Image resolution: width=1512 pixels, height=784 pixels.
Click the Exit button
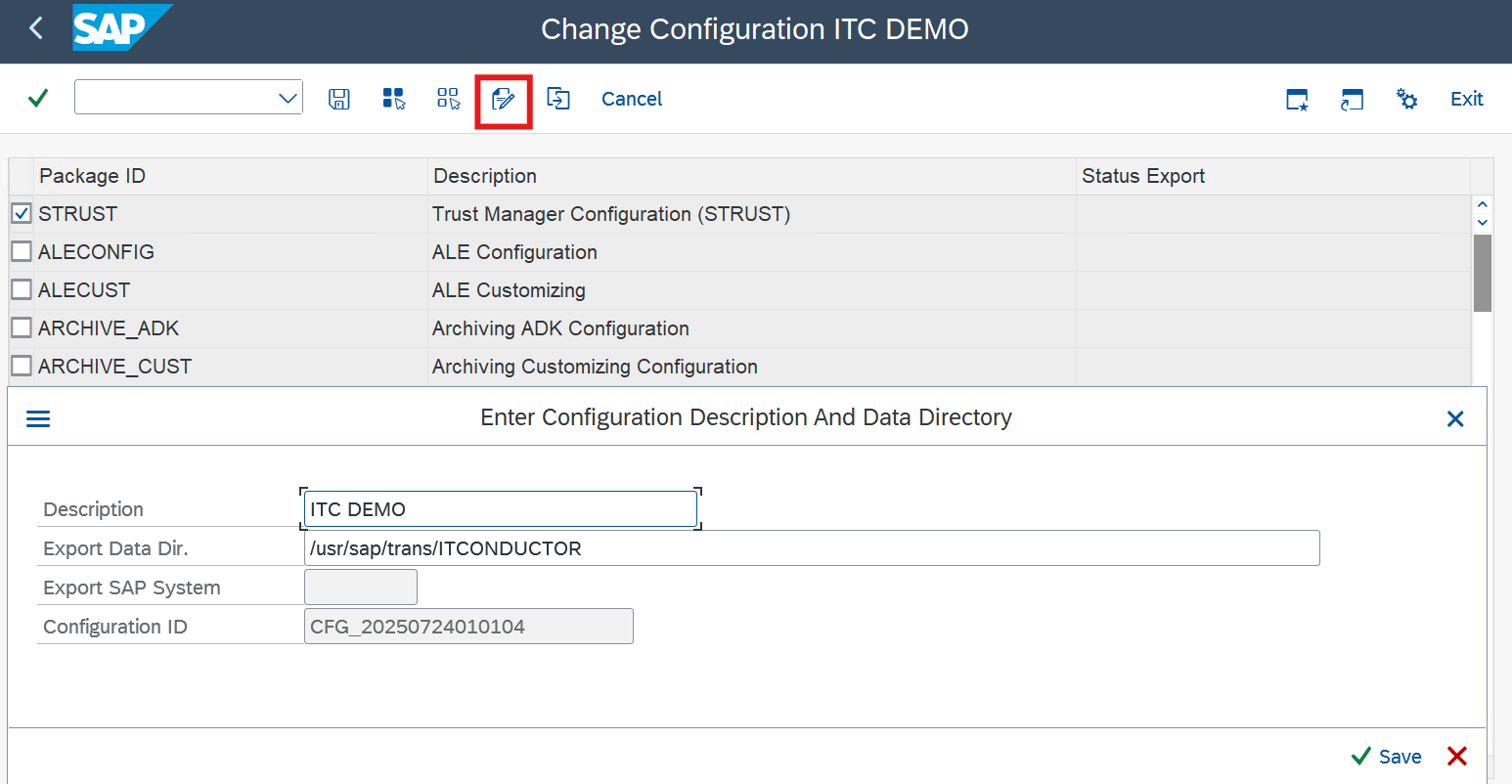pos(1466,99)
